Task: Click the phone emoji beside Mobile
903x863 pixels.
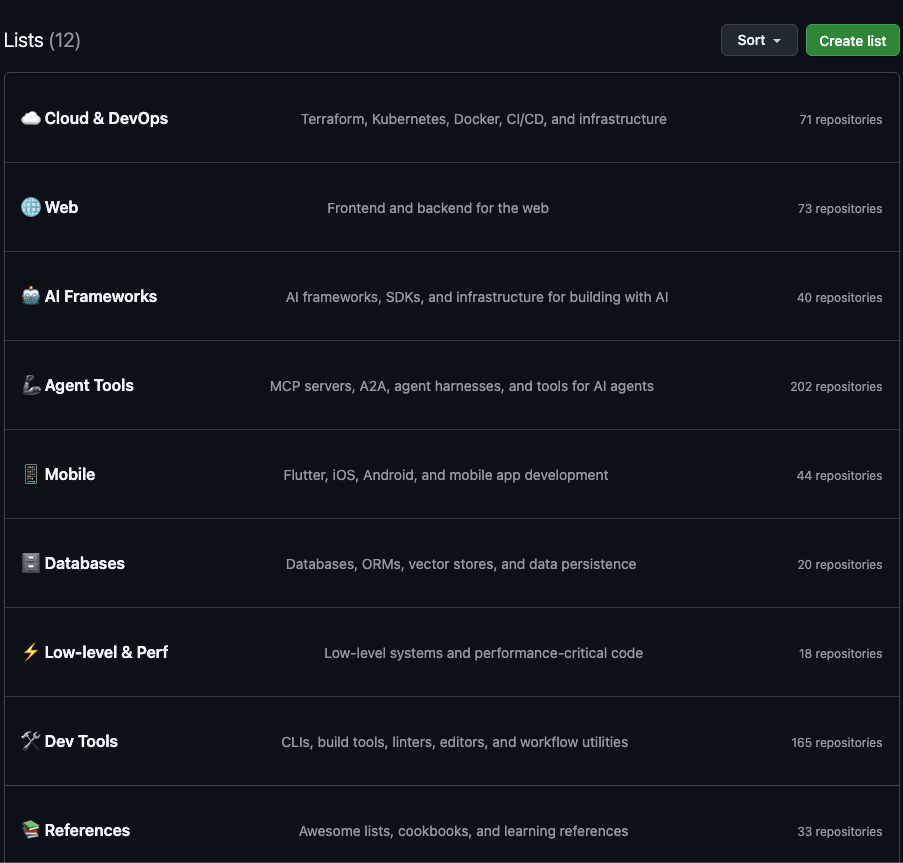Action: point(31,474)
